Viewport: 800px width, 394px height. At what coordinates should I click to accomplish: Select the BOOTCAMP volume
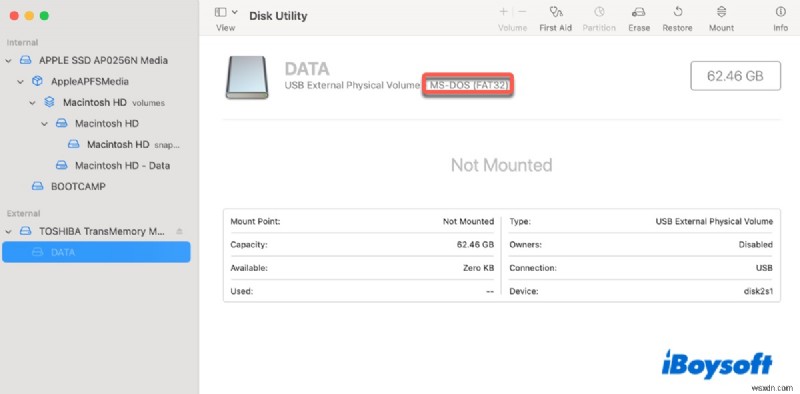pyautogui.click(x=78, y=187)
